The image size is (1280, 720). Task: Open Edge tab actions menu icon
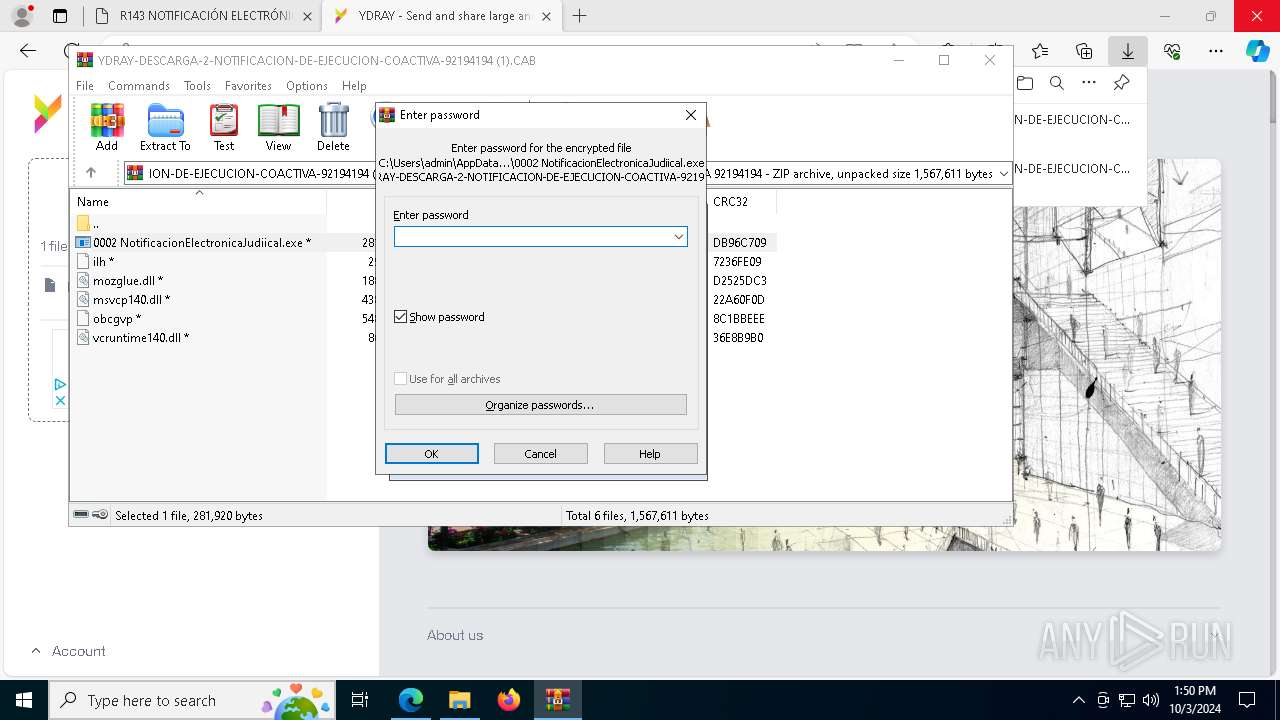point(60,16)
